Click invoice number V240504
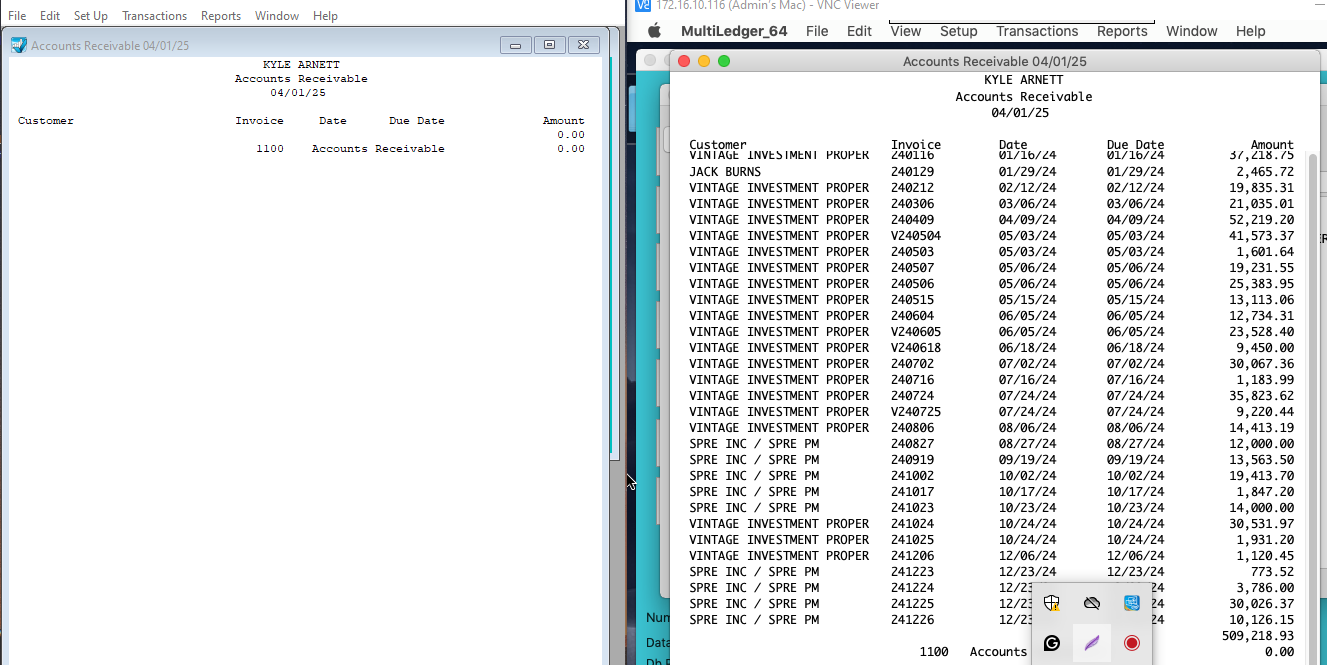1327x665 pixels. pyautogui.click(x=916, y=236)
